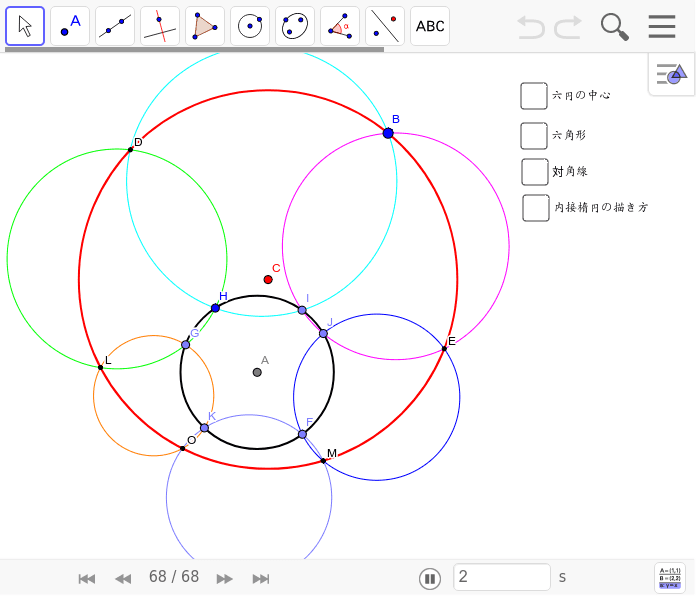Click gray center point A
The width and height of the screenshot is (696, 596).
[257, 372]
